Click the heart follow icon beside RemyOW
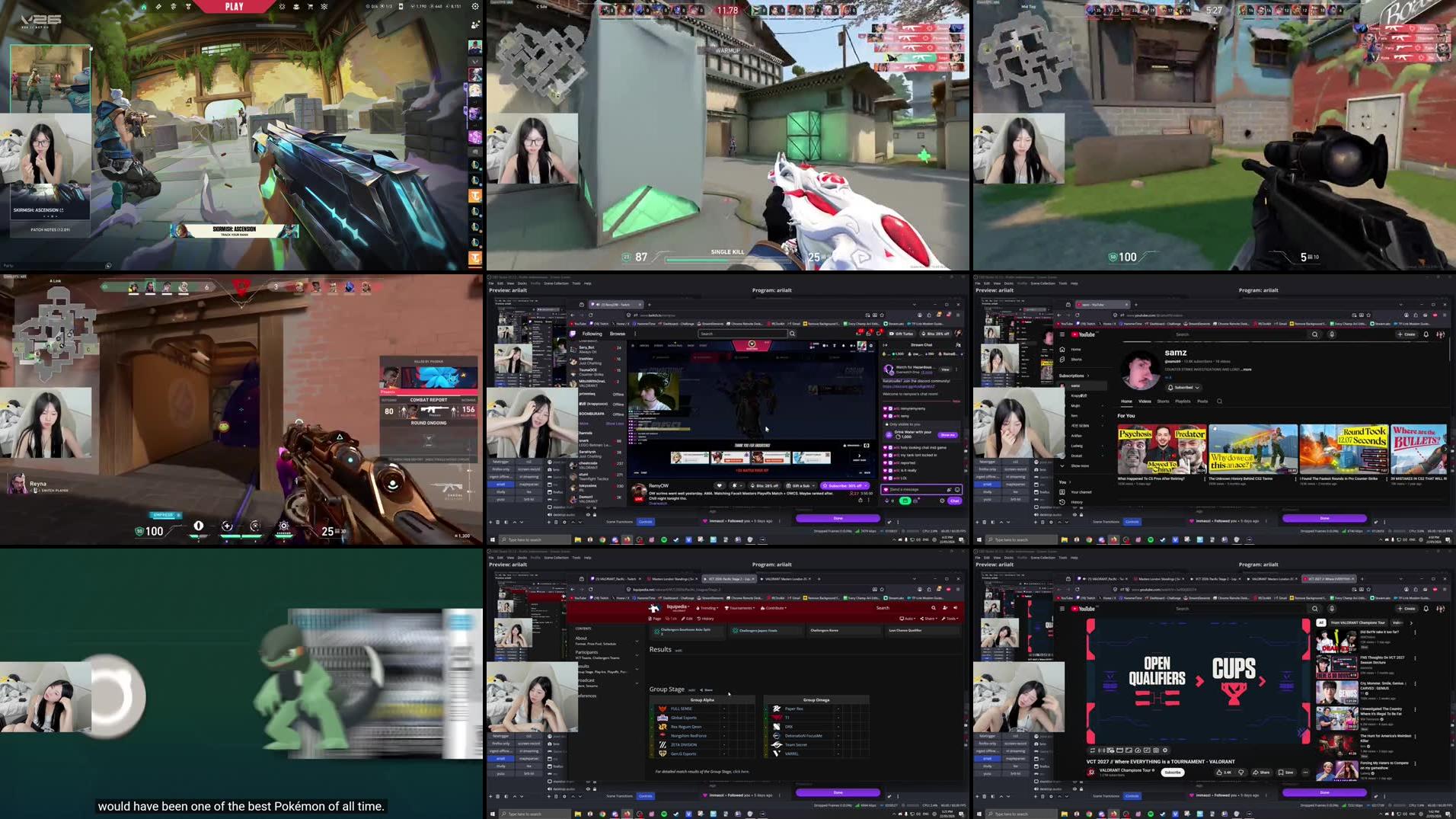This screenshot has height=819, width=1456. click(720, 486)
